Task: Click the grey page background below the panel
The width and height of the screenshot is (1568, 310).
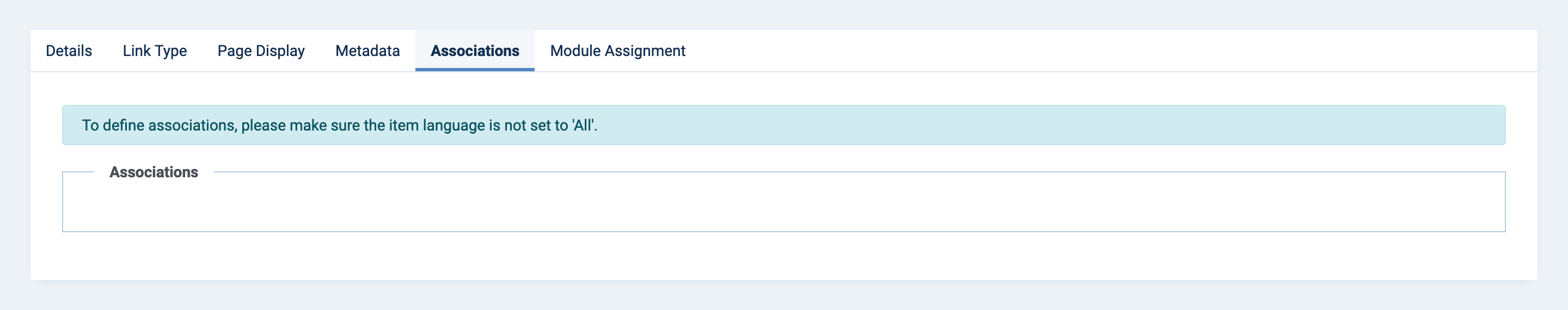Action: (x=783, y=296)
